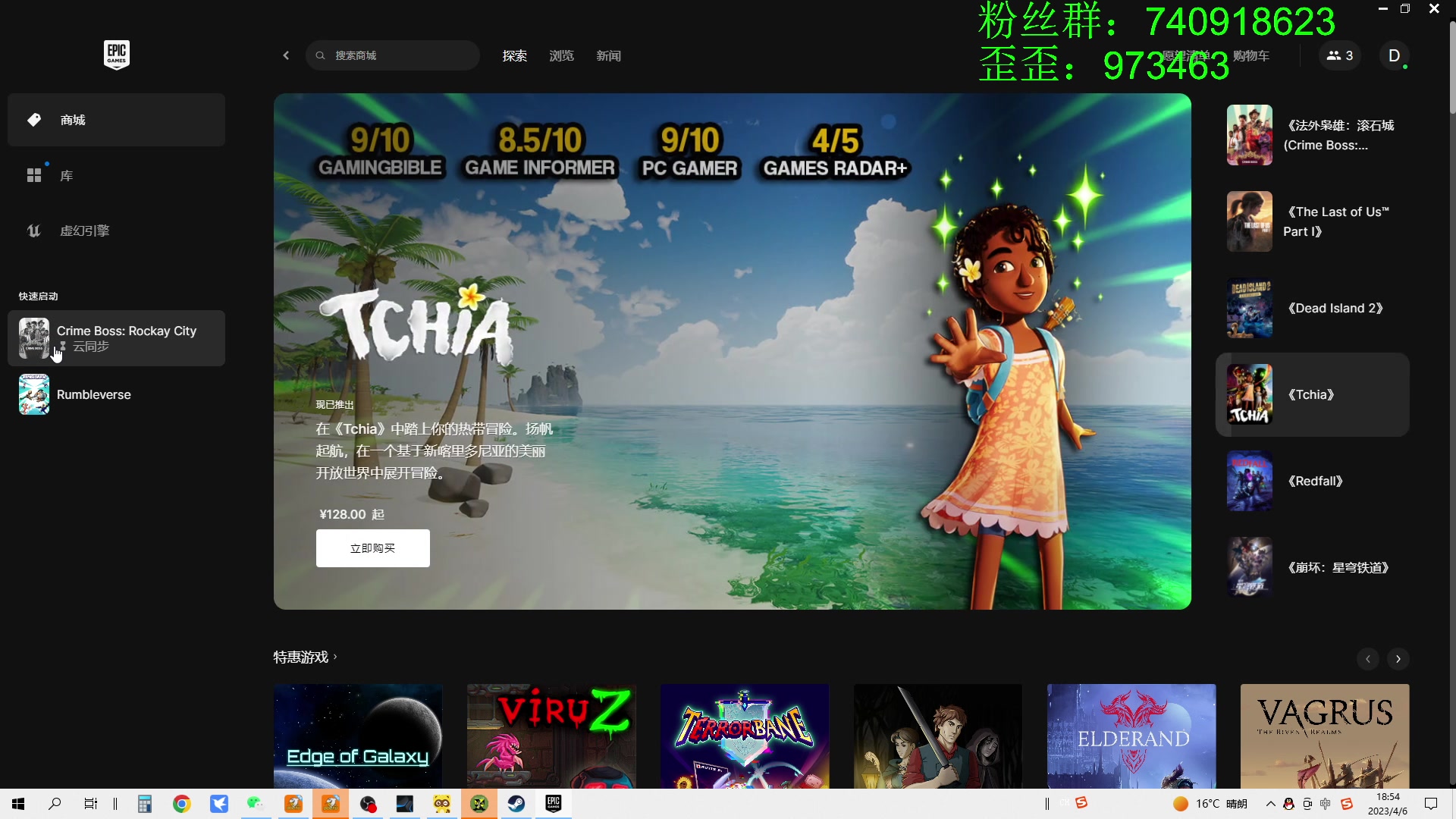Click the 搜索商城 search field
The width and height of the screenshot is (1456, 819).
pos(393,55)
